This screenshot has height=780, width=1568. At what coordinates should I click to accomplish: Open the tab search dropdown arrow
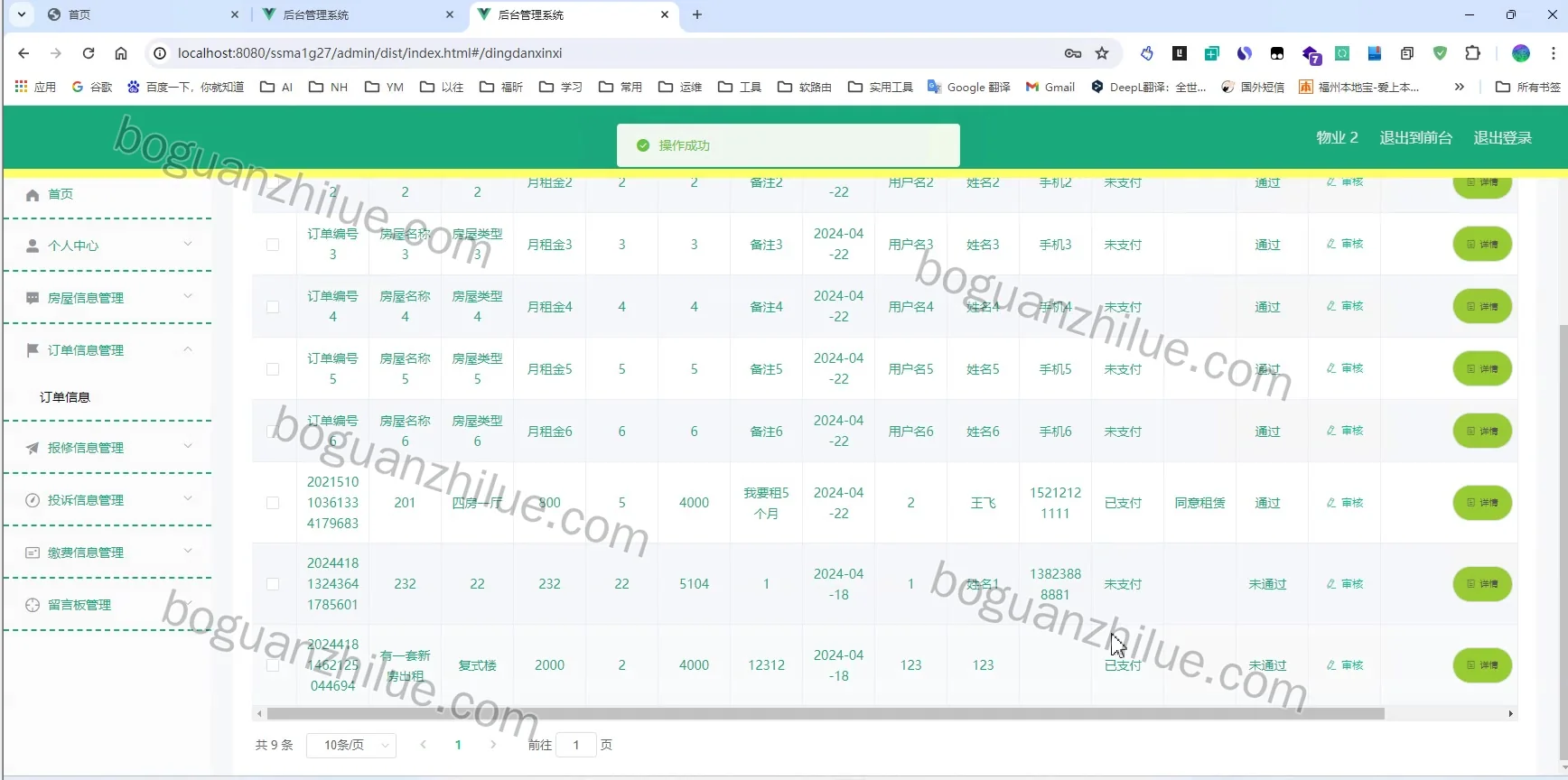point(21,14)
